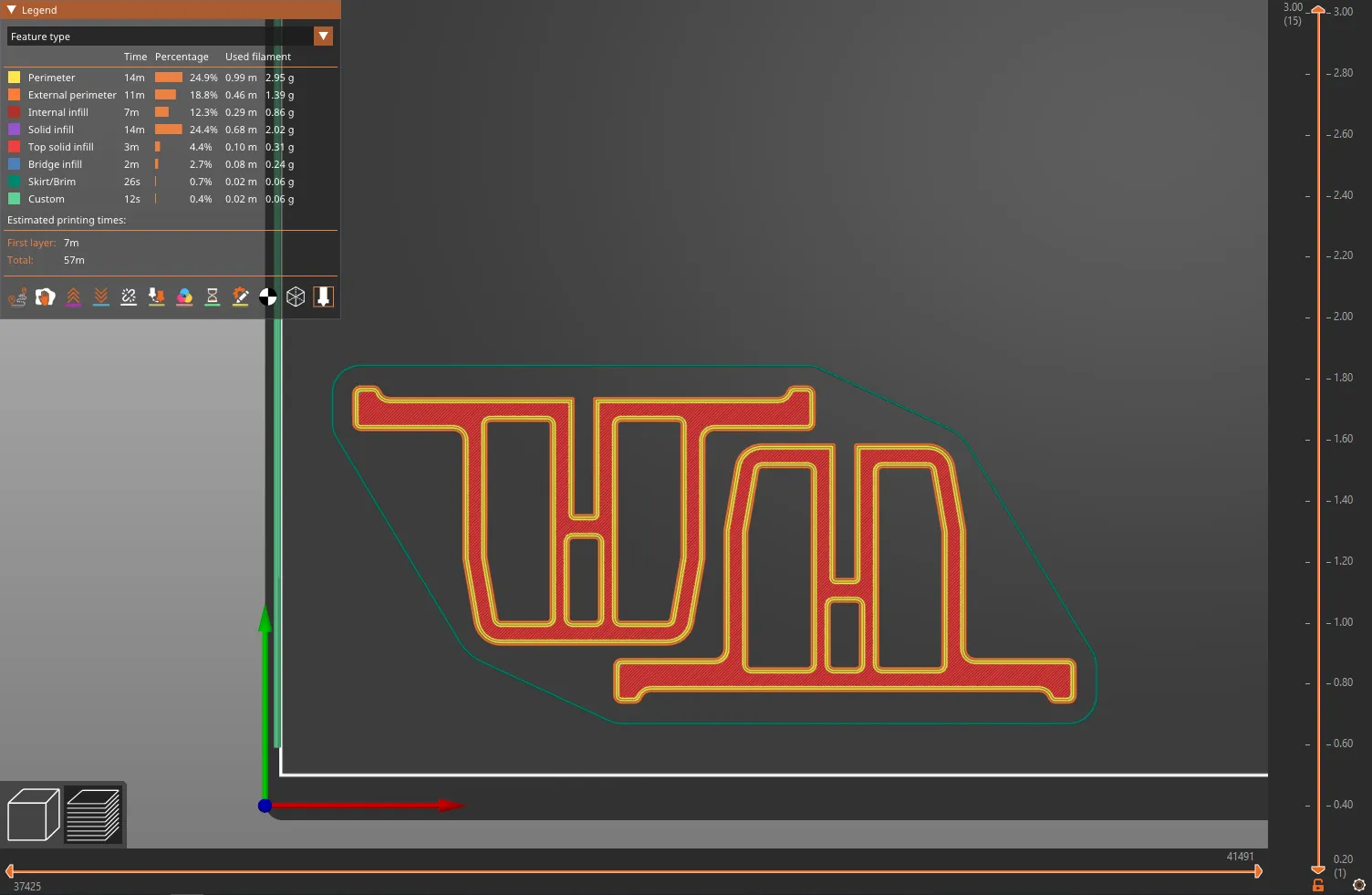Click lower thumb of vertical layer slider
The width and height of the screenshot is (1372, 895).
[1318, 869]
